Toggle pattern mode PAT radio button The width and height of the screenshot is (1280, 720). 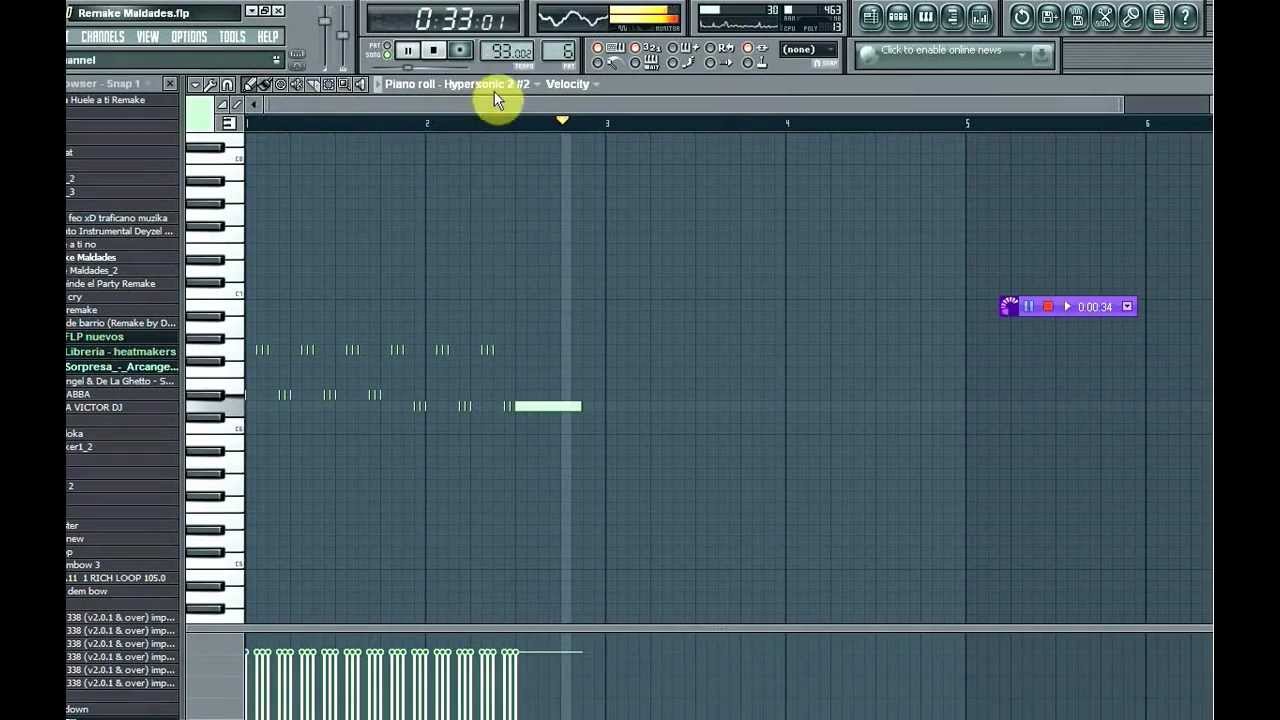click(x=387, y=45)
